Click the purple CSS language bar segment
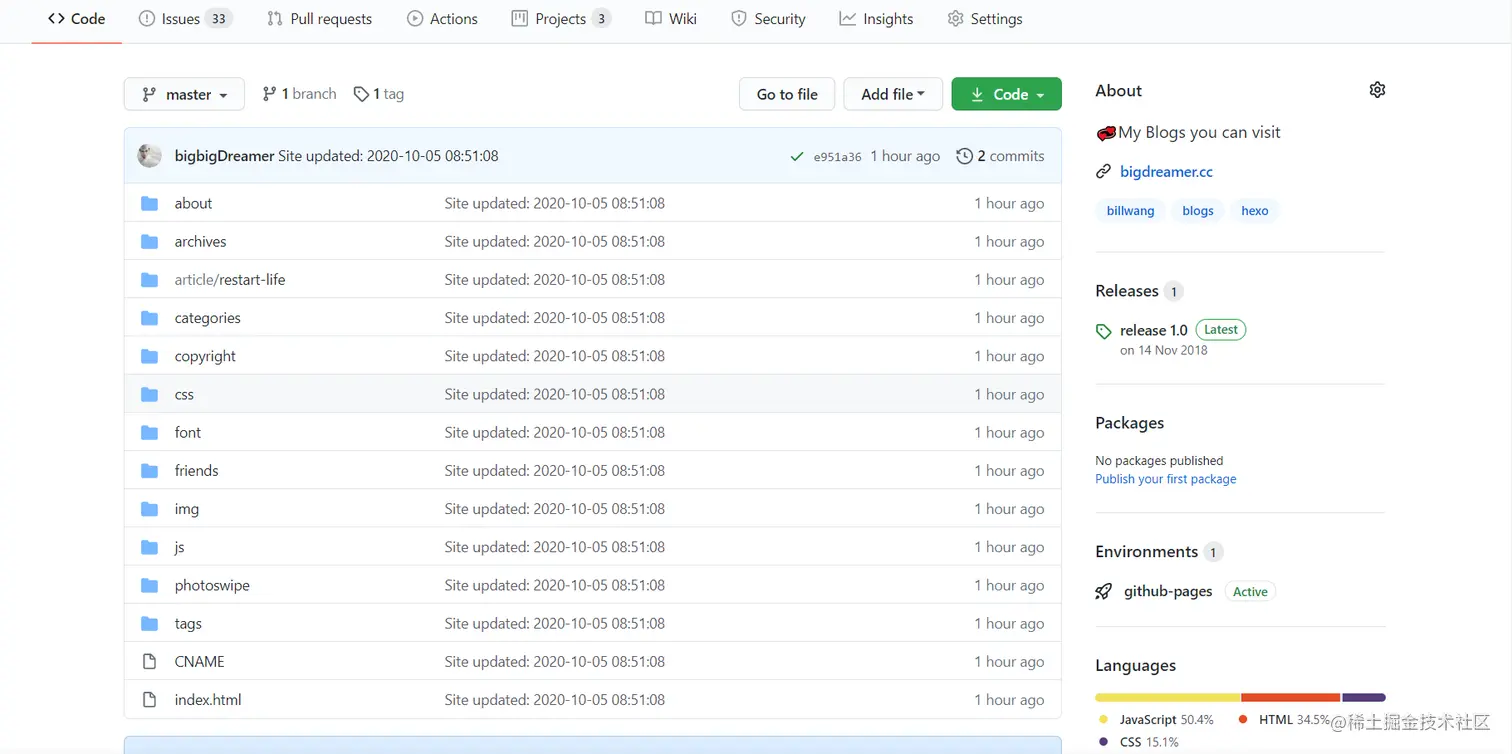The height and width of the screenshot is (754, 1512). pyautogui.click(x=1364, y=697)
